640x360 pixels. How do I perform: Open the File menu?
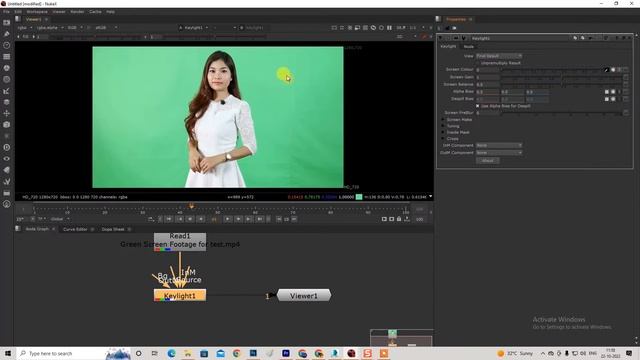tap(7, 12)
